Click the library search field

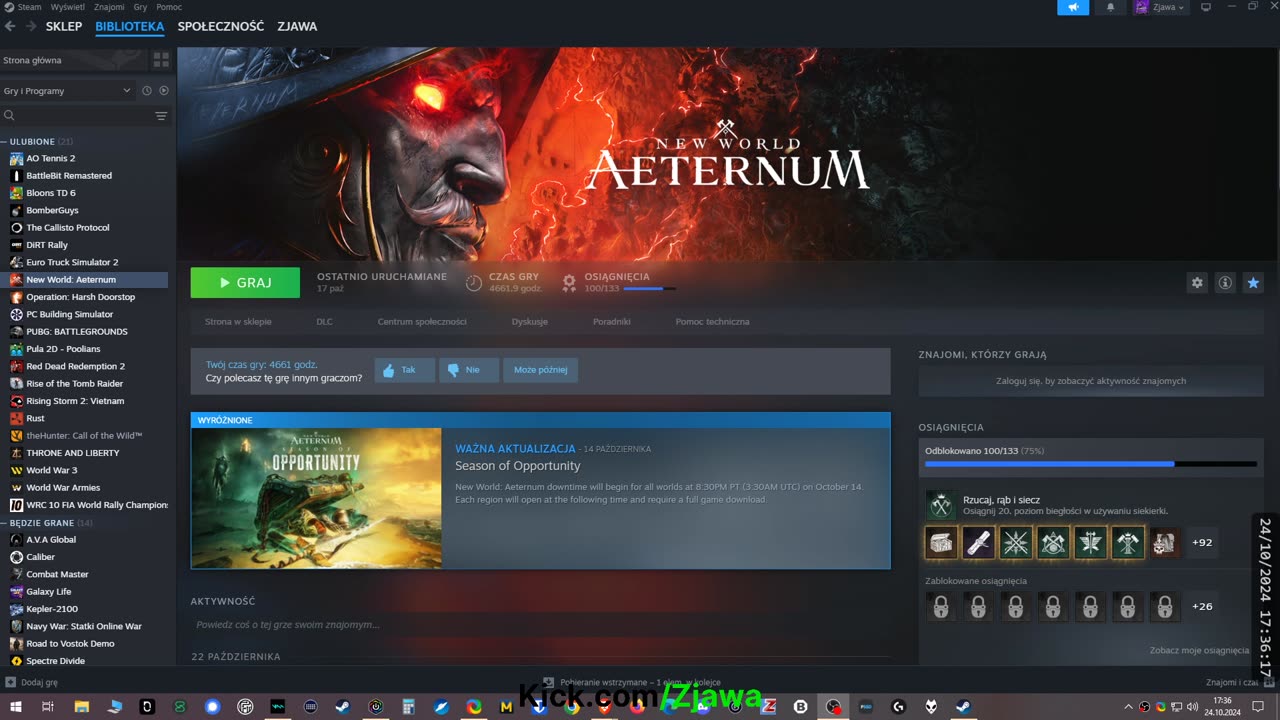[77, 116]
